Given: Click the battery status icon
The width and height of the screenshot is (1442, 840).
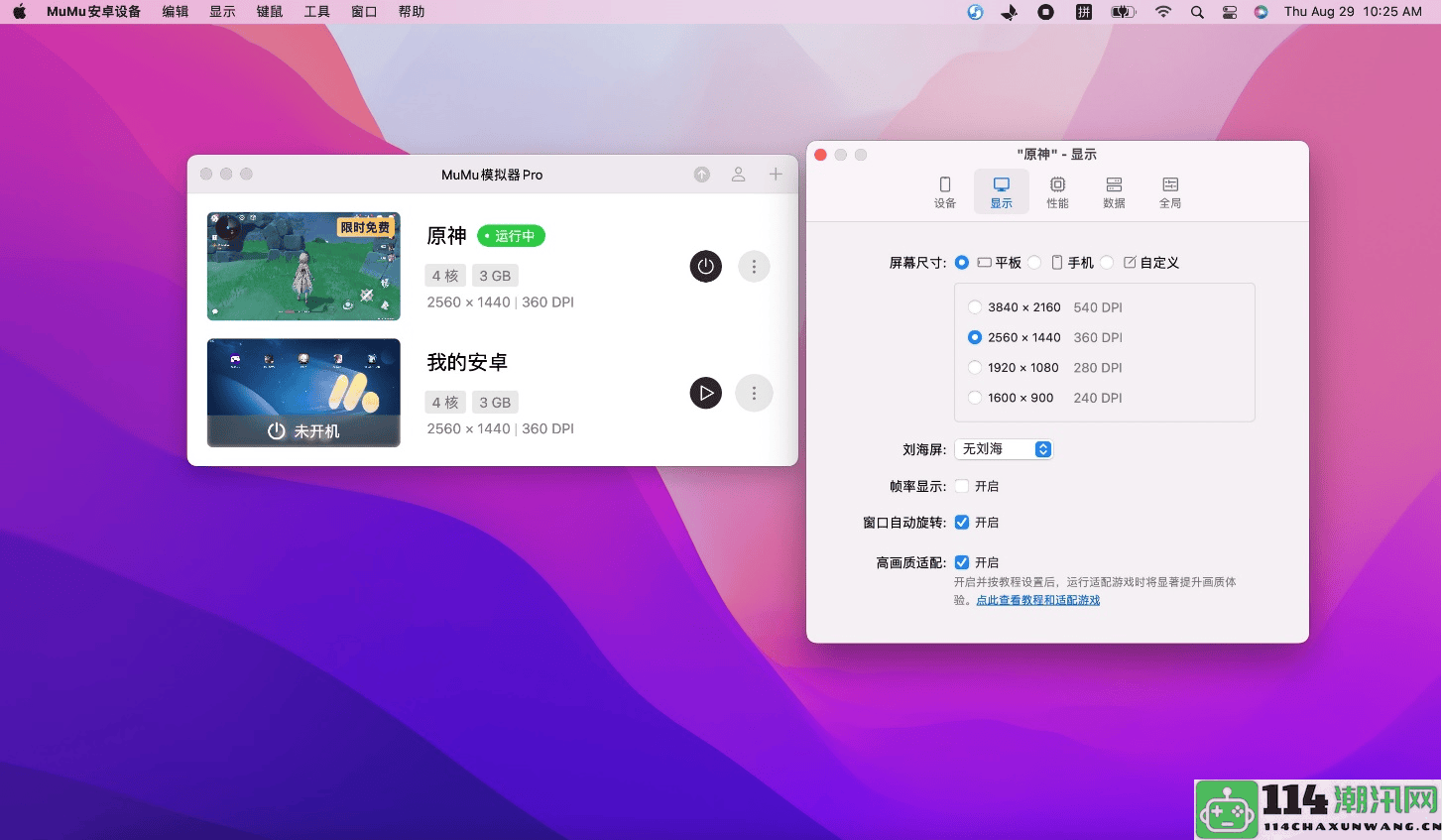Looking at the screenshot, I should point(1123,12).
